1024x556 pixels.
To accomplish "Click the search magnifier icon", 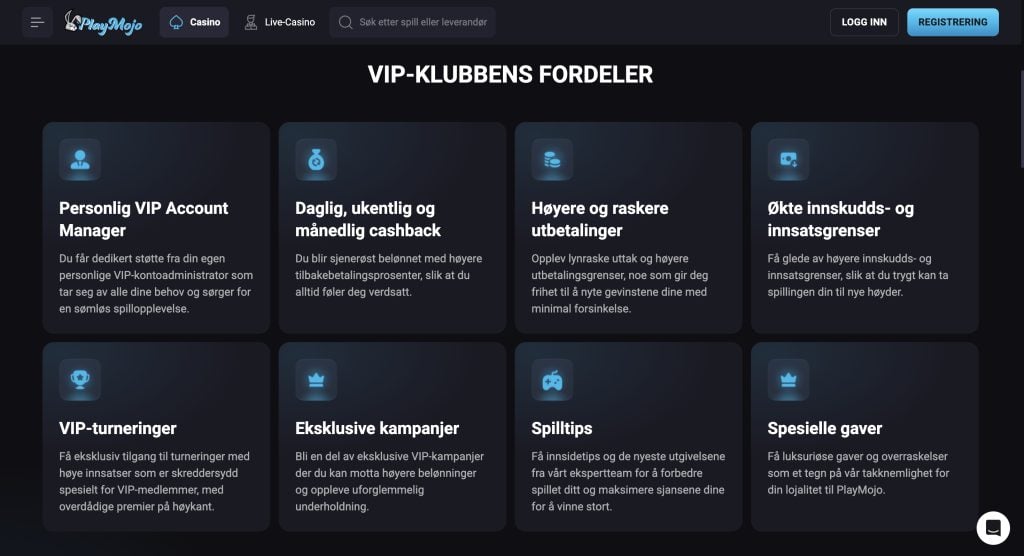I will [346, 22].
